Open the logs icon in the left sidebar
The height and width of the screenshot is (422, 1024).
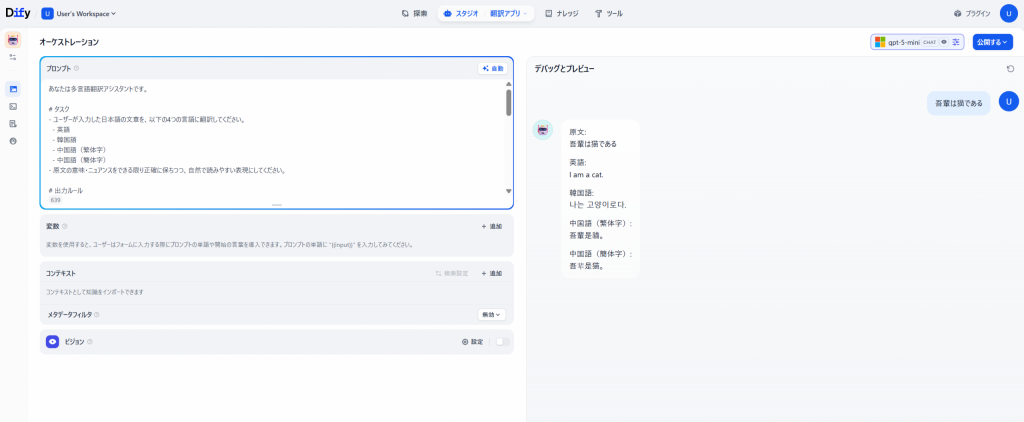(13, 124)
